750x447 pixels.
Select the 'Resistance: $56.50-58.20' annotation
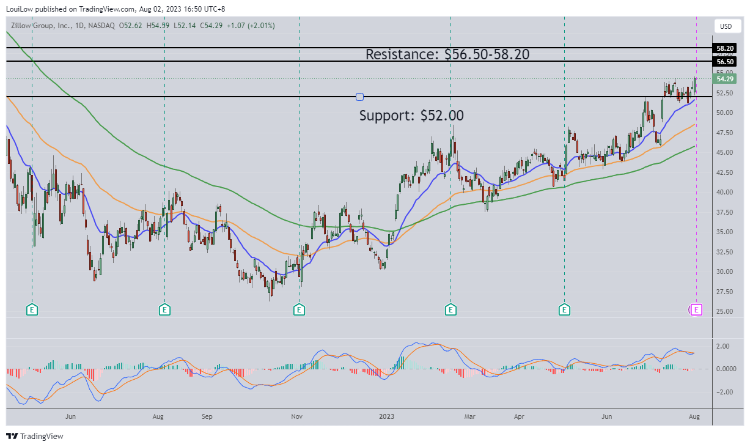pyautogui.click(x=447, y=55)
